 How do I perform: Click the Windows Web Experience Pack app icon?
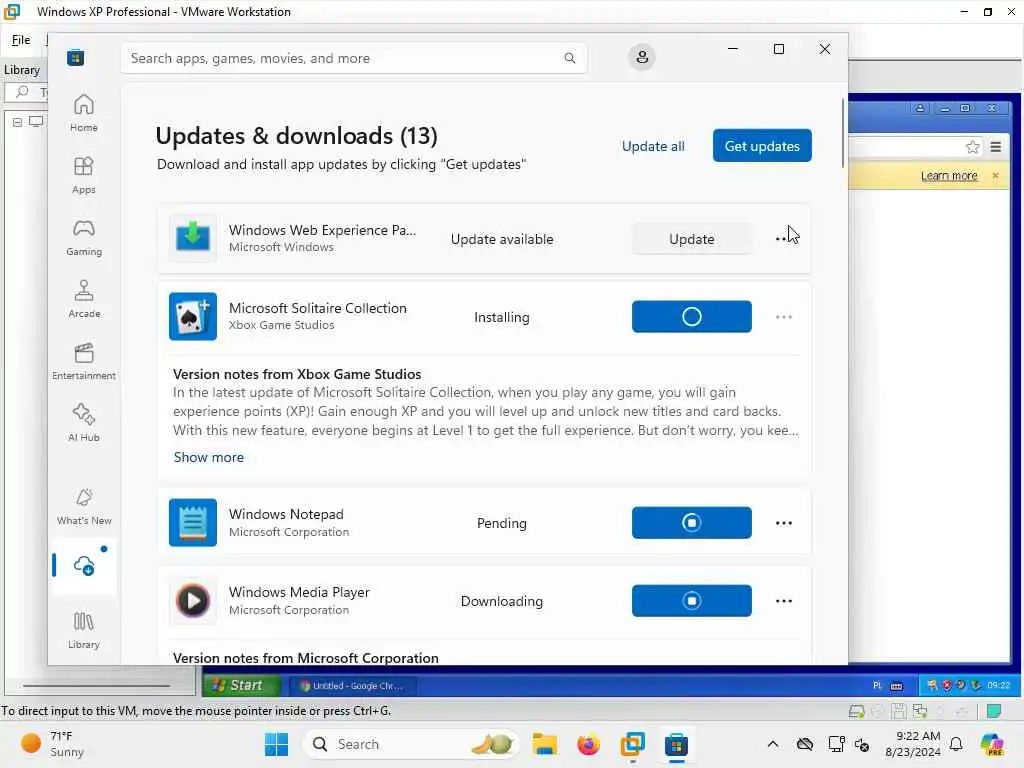point(193,238)
